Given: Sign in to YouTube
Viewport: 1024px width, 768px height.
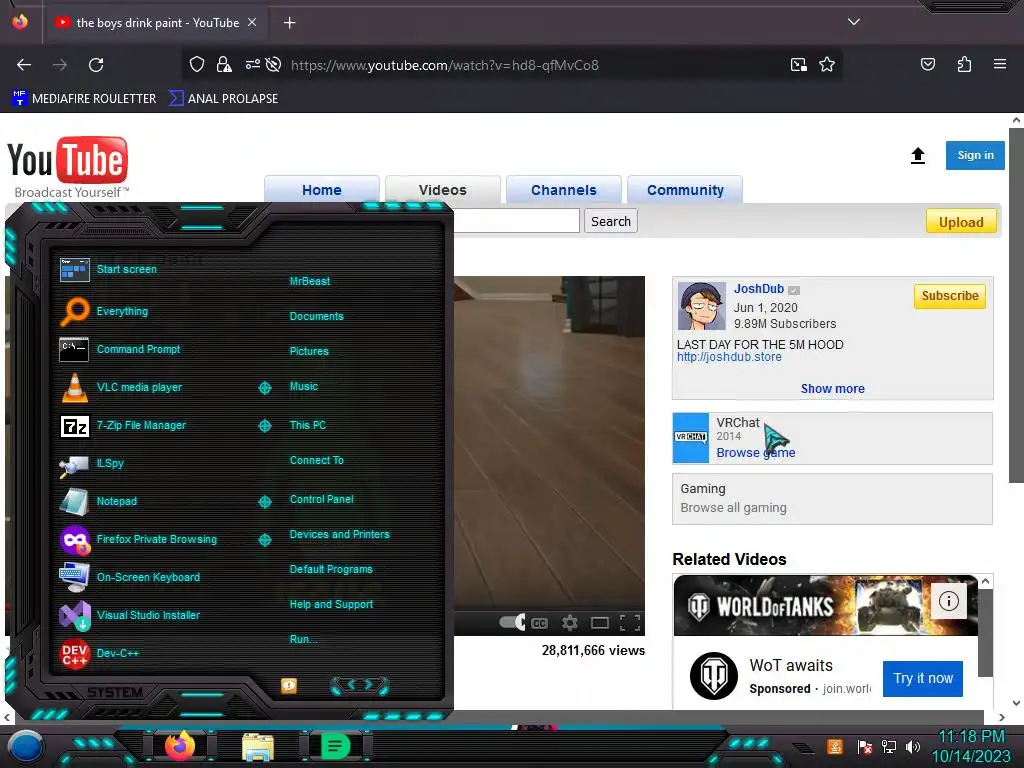Looking at the screenshot, I should (x=975, y=155).
